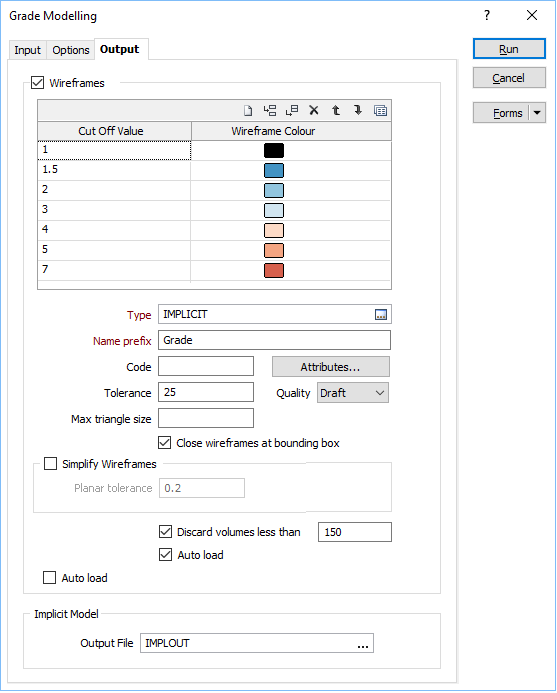
Task: Click the Tolerance field showing 25
Action: click(206, 392)
